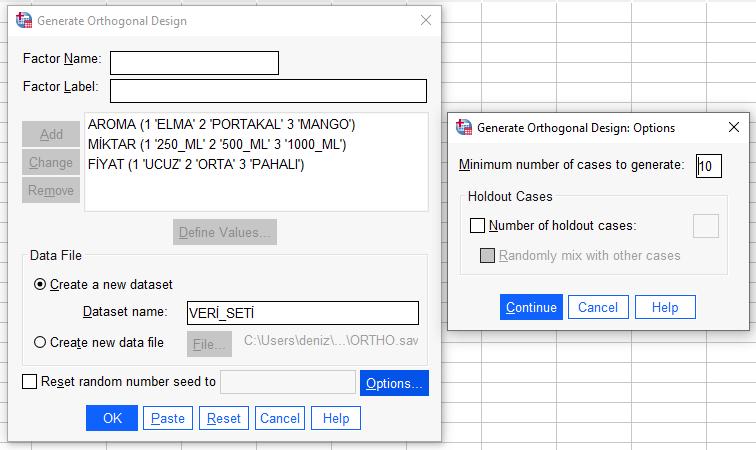The width and height of the screenshot is (756, 450).
Task: Open Help from the Options dialog
Action: tap(665, 307)
